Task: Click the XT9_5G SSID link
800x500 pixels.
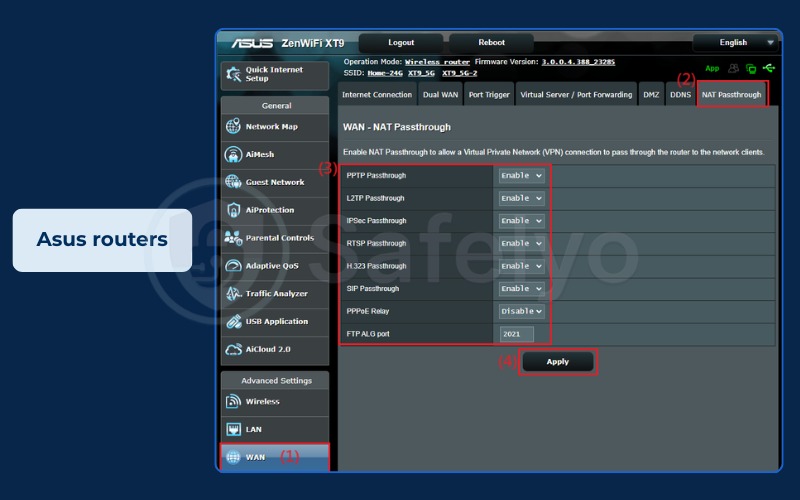Action: pyautogui.click(x=421, y=73)
